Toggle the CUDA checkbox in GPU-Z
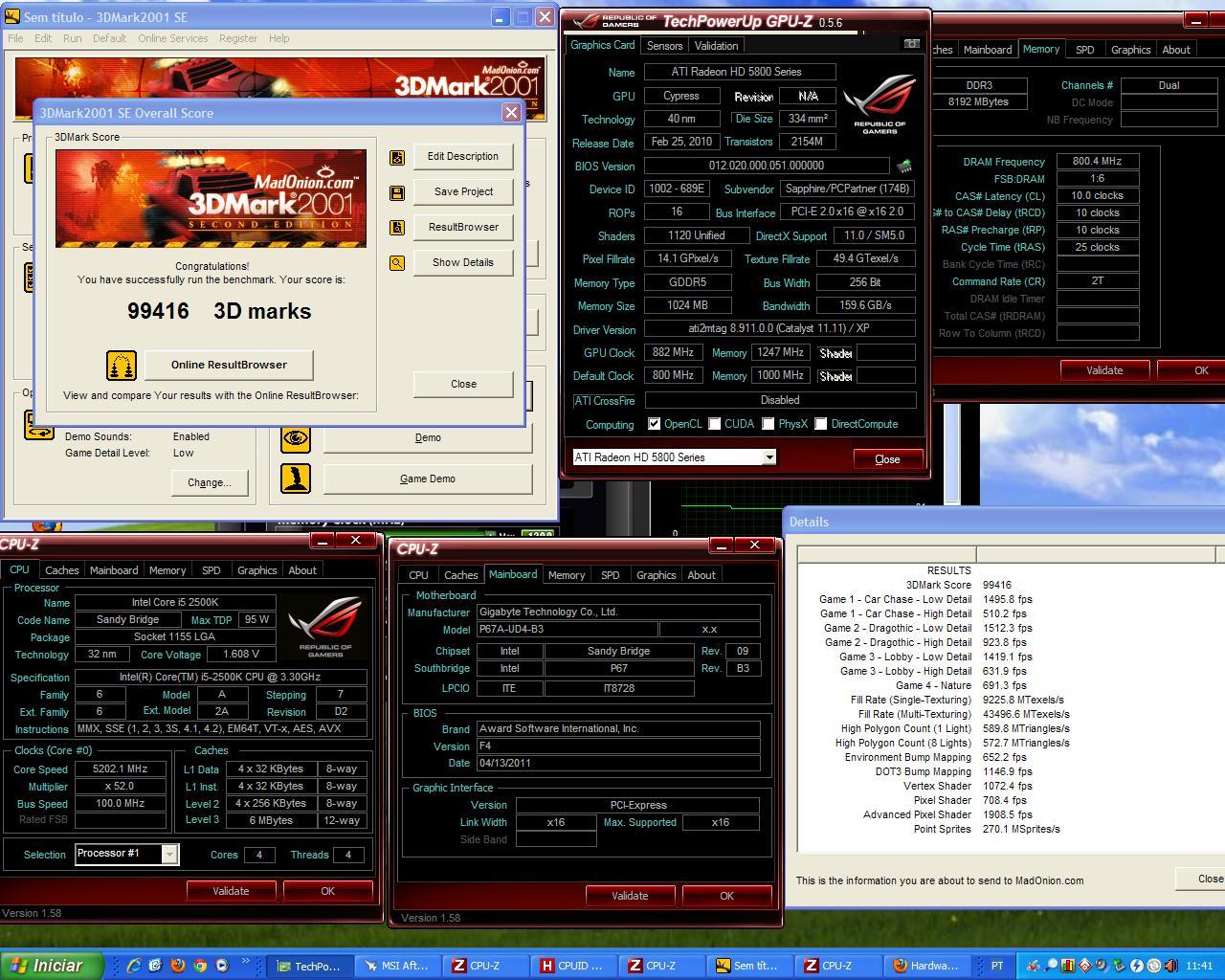Screen dimensions: 1225x980 coord(714,424)
